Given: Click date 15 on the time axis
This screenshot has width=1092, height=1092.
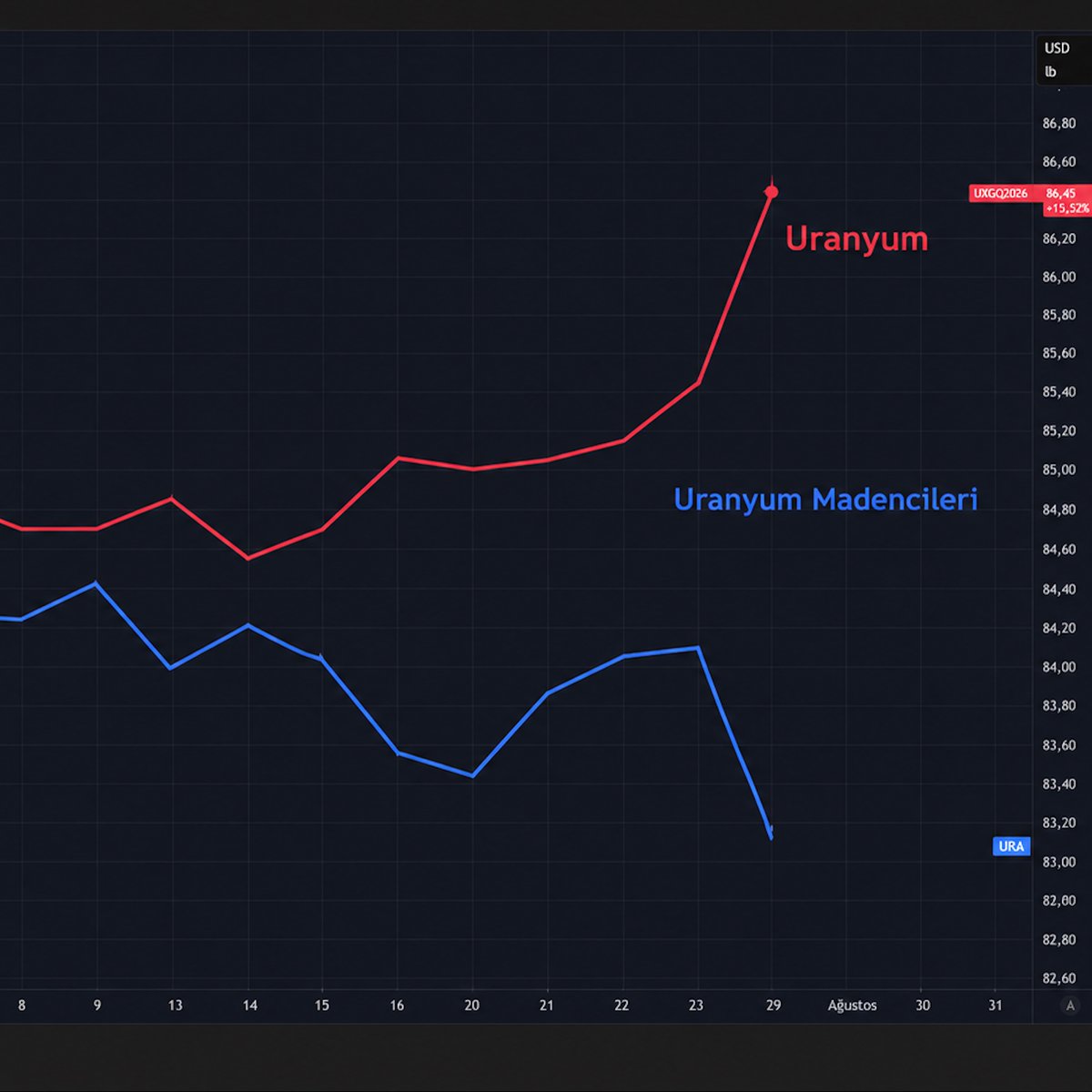Looking at the screenshot, I should pos(322,1006).
